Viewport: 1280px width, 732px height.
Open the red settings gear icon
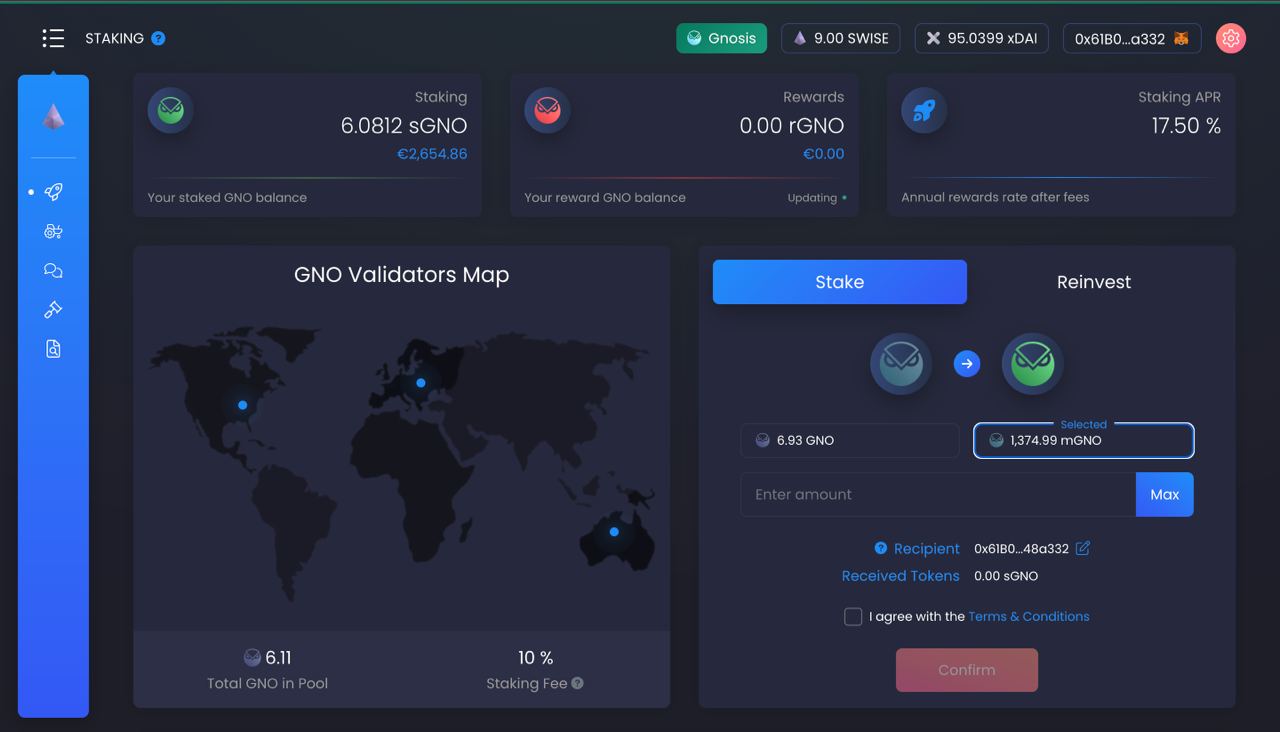coord(1231,38)
